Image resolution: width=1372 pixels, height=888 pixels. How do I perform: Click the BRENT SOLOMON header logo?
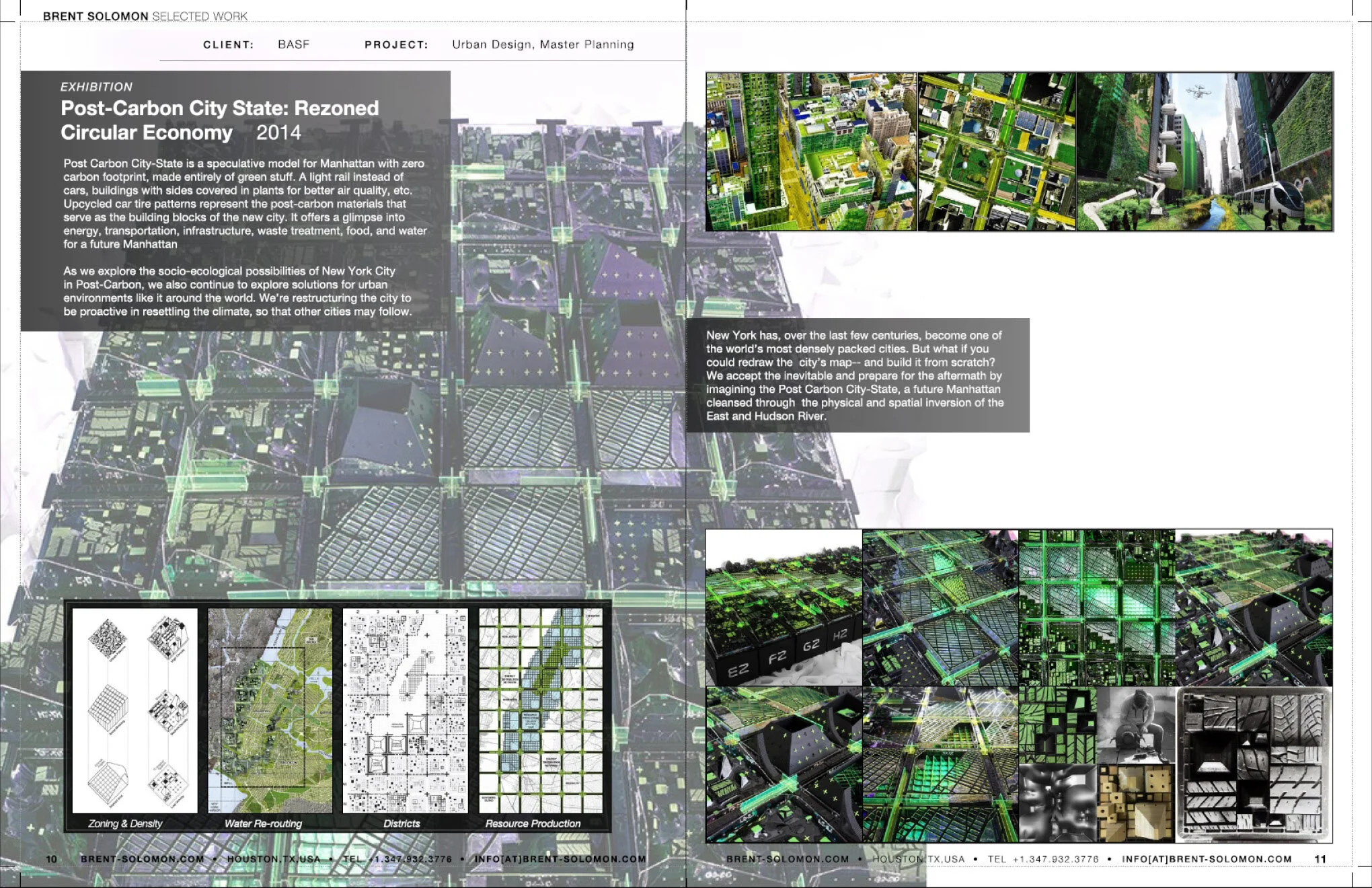pos(94,15)
